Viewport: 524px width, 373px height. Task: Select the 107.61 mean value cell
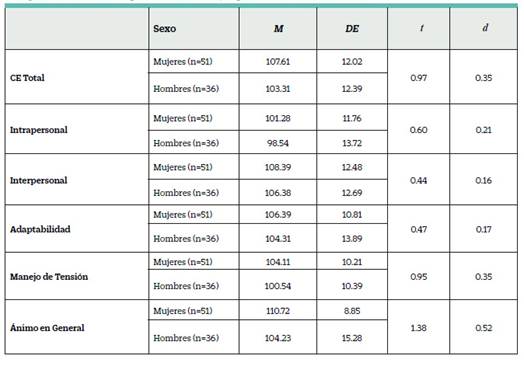278,62
